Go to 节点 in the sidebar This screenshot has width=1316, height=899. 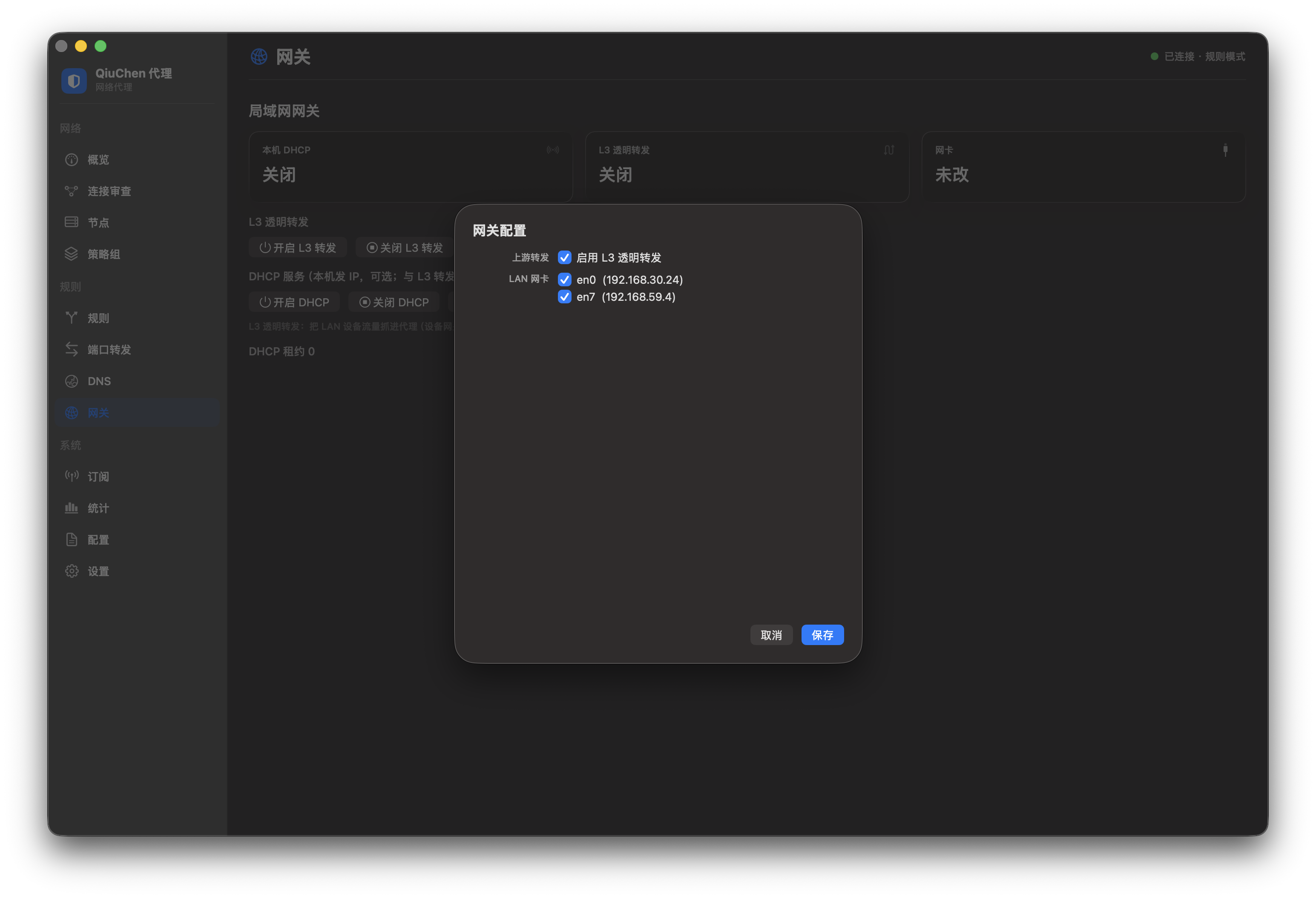138,223
